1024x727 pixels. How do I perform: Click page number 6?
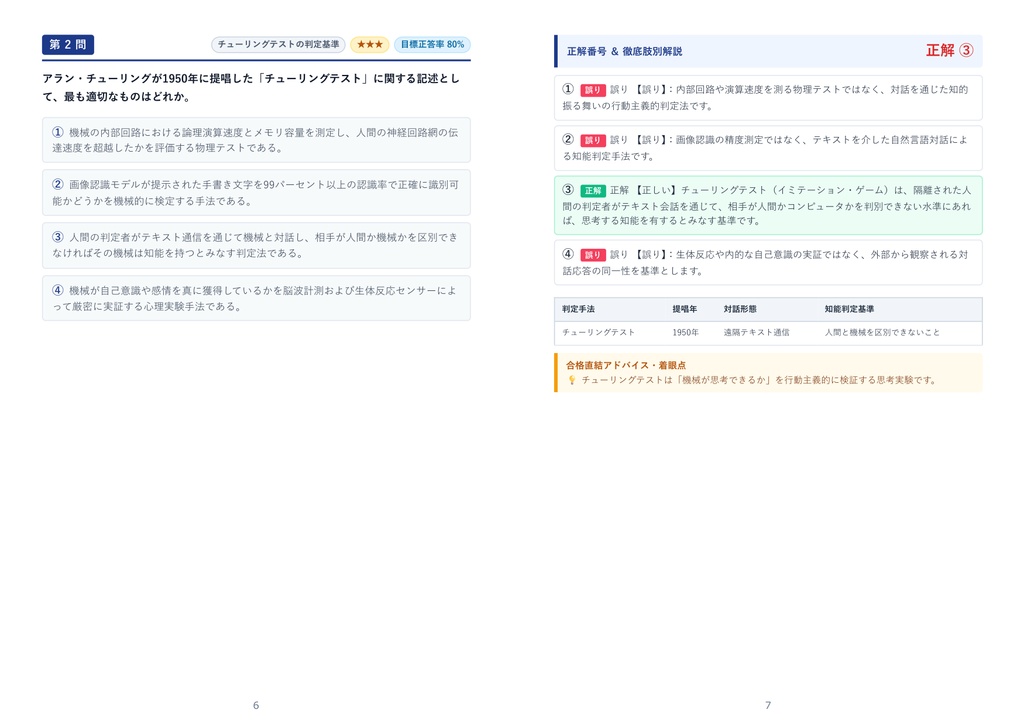(x=256, y=705)
